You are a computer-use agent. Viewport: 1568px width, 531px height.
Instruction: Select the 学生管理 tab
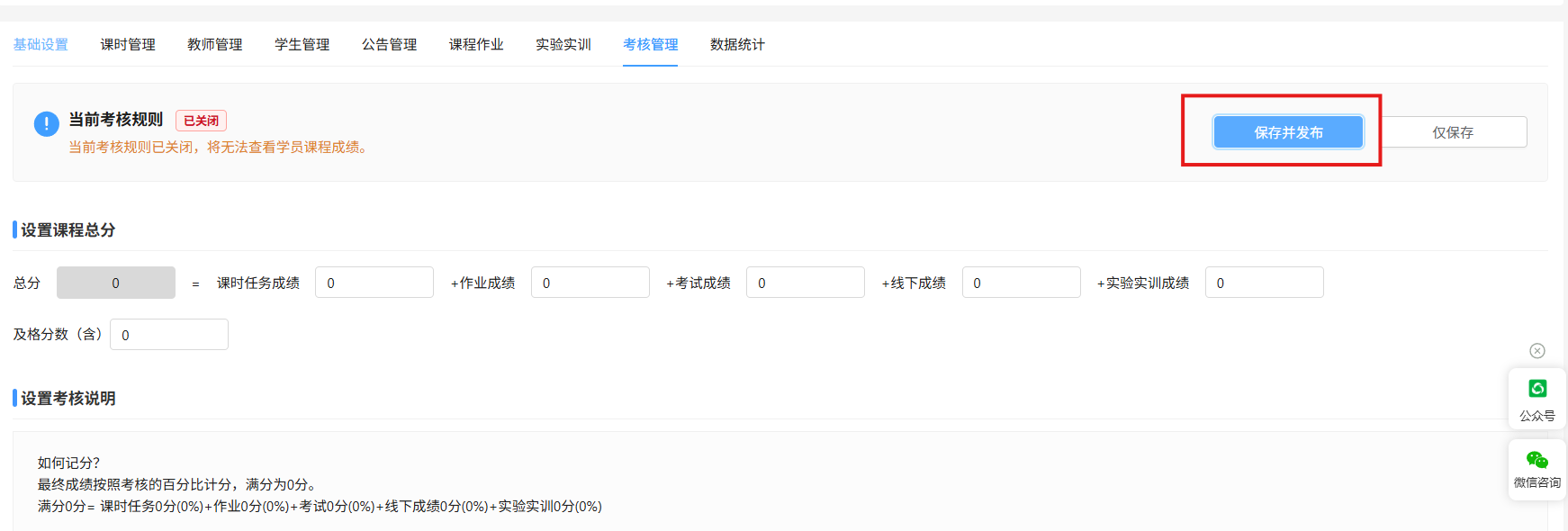pyautogui.click(x=302, y=44)
